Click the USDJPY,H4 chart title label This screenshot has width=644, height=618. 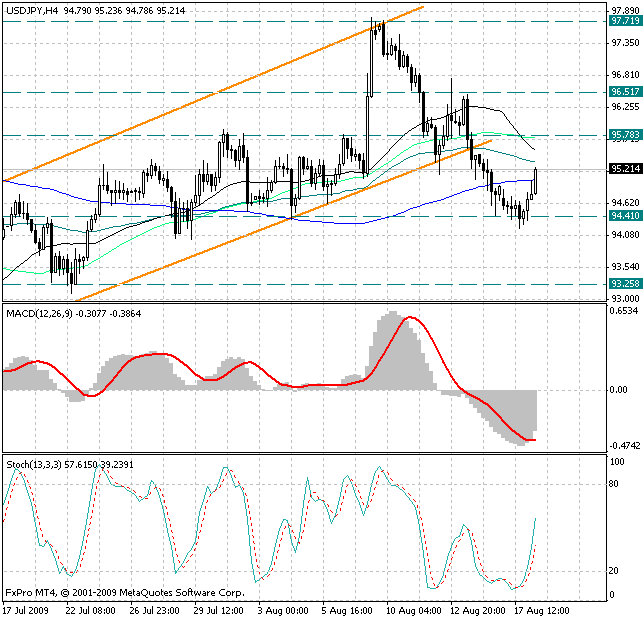(x=30, y=9)
